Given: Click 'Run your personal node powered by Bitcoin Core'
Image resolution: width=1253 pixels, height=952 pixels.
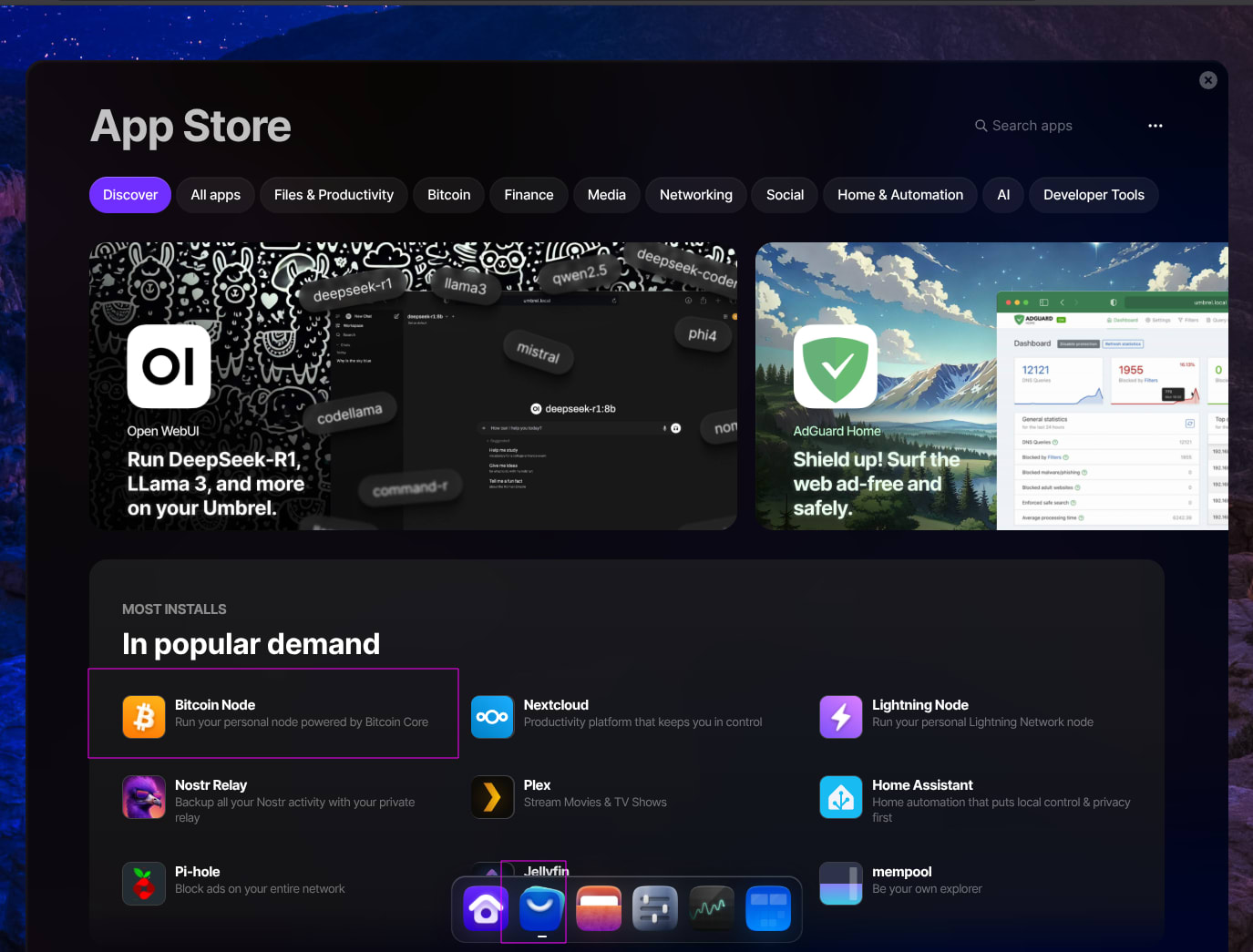Looking at the screenshot, I should [x=302, y=722].
